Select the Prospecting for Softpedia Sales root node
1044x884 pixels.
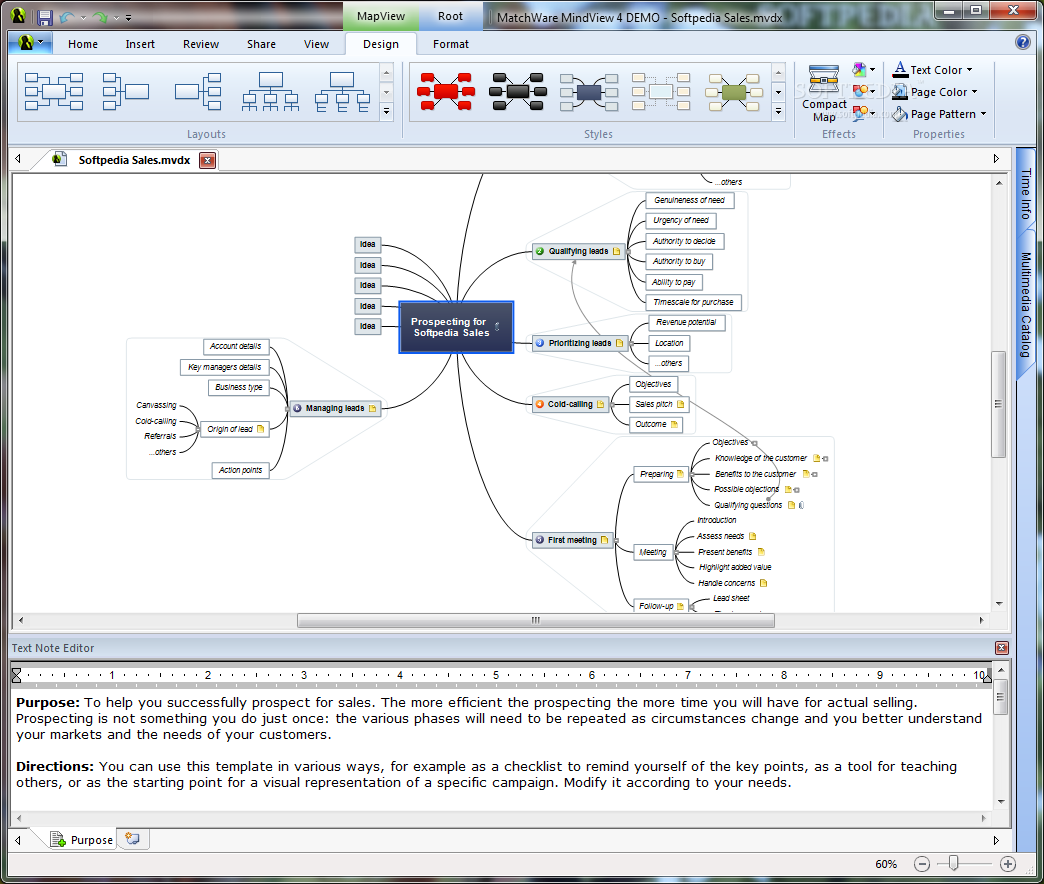[456, 327]
